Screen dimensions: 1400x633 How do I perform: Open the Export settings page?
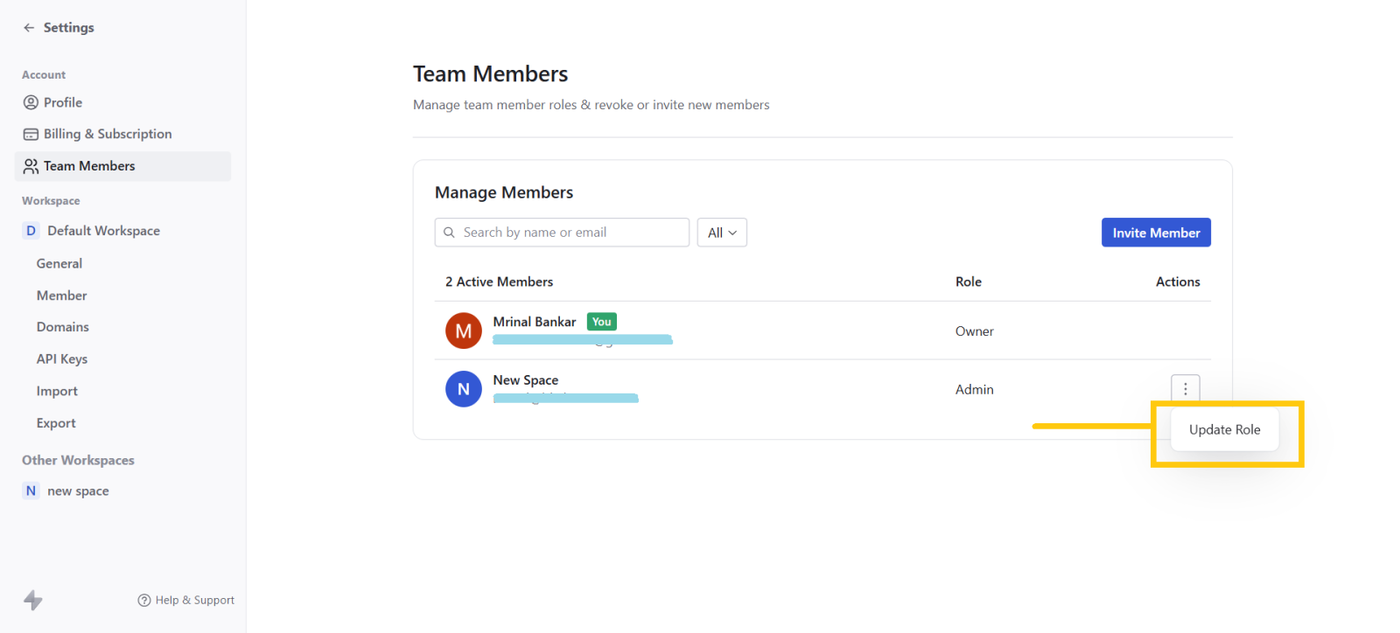(56, 423)
